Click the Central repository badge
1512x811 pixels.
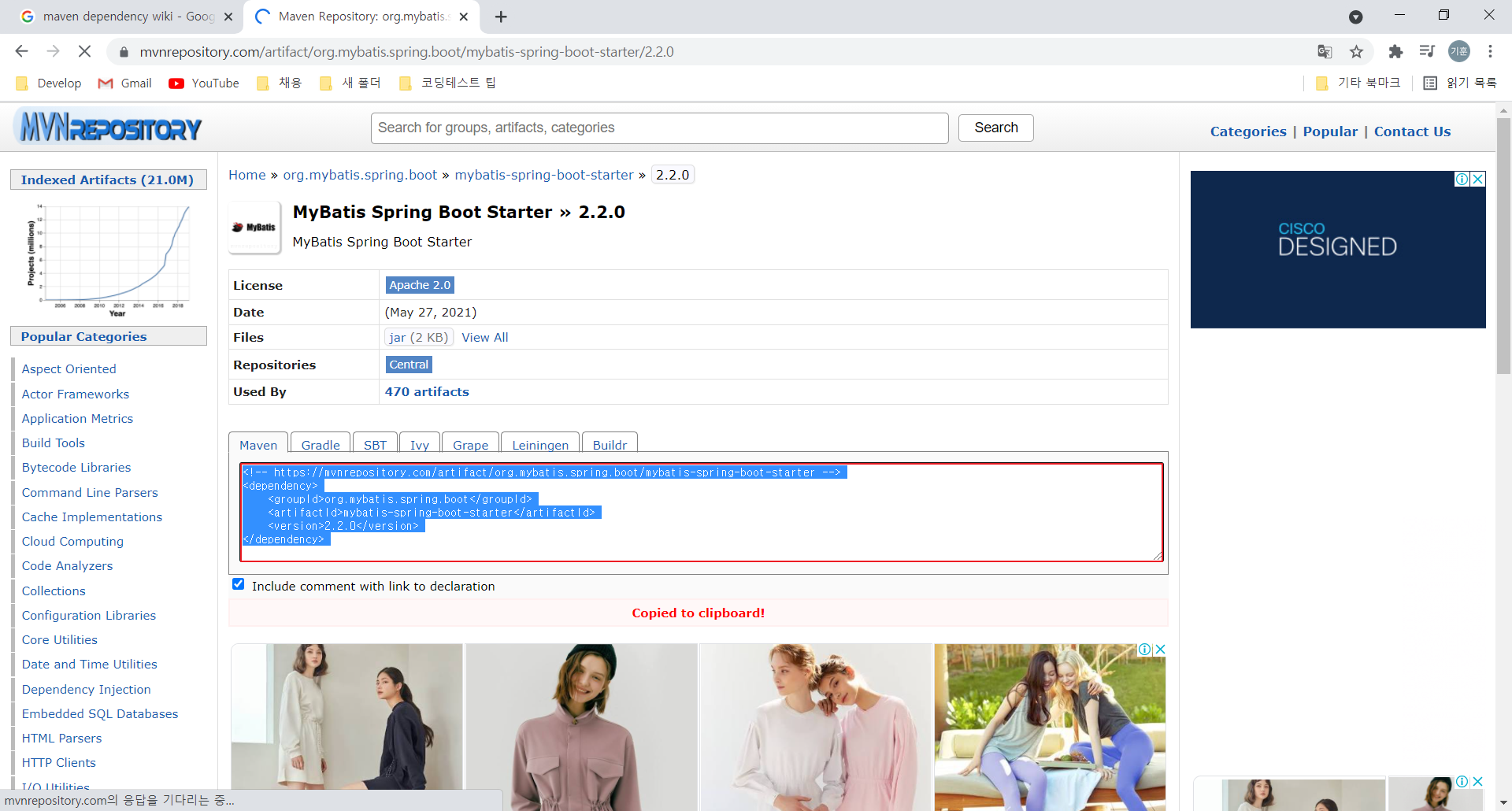pos(409,365)
